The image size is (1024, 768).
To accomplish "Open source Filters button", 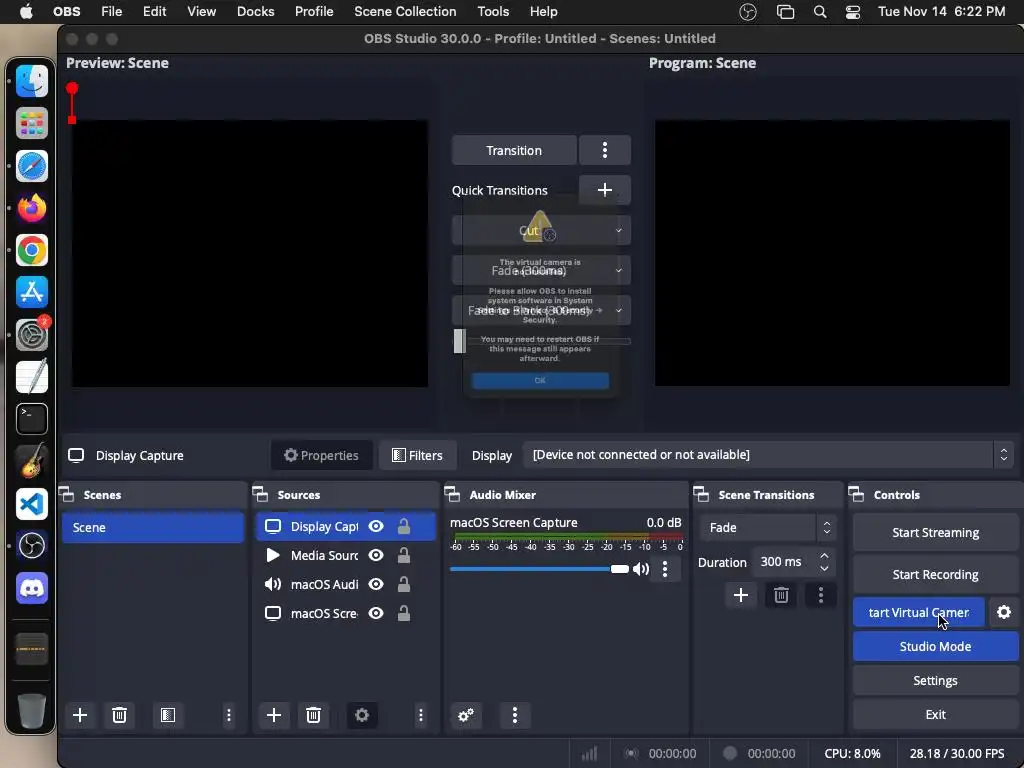I will pyautogui.click(x=417, y=455).
